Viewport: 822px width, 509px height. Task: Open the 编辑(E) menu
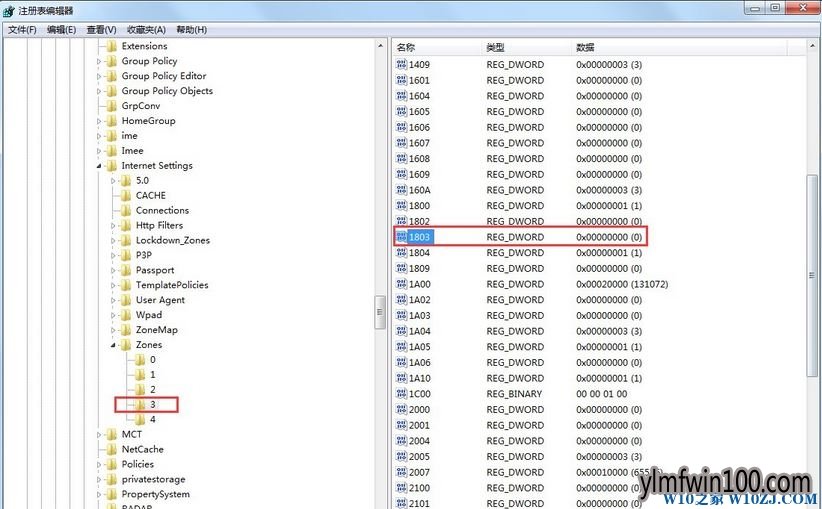61,30
